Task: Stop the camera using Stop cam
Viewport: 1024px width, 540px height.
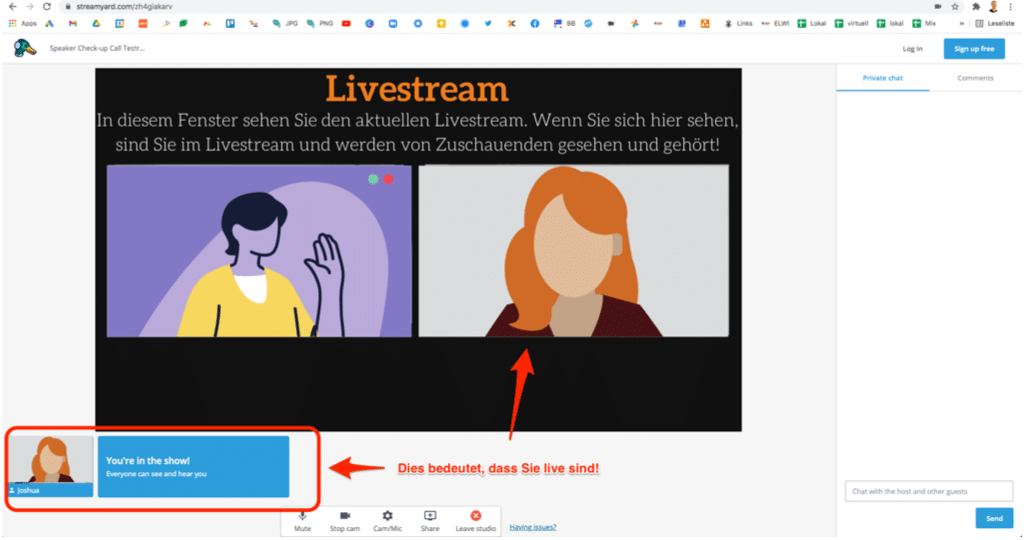Action: coord(344,519)
